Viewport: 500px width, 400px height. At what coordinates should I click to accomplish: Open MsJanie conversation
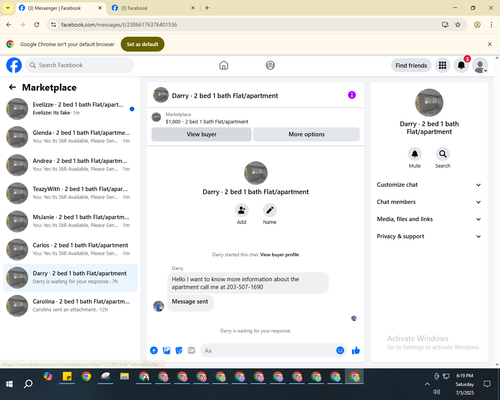tap(70, 221)
